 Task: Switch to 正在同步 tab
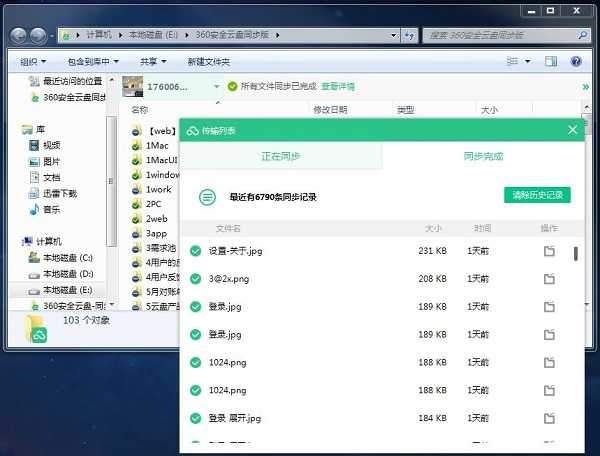click(x=281, y=156)
